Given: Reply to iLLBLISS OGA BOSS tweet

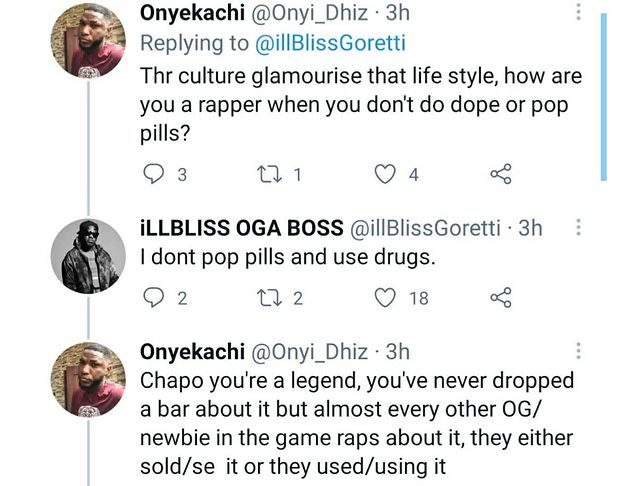Looking at the screenshot, I should 154,297.
